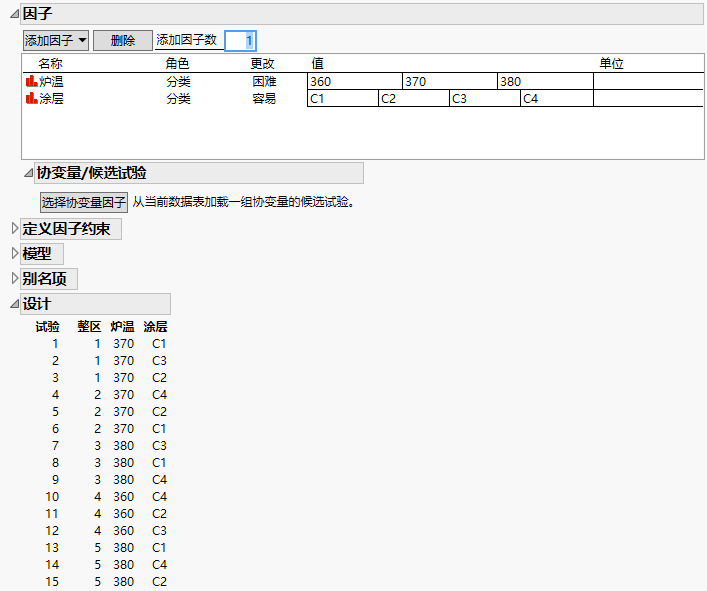This screenshot has width=707, height=591.
Task: Select the 炉温 factor name
Action: [x=51, y=82]
